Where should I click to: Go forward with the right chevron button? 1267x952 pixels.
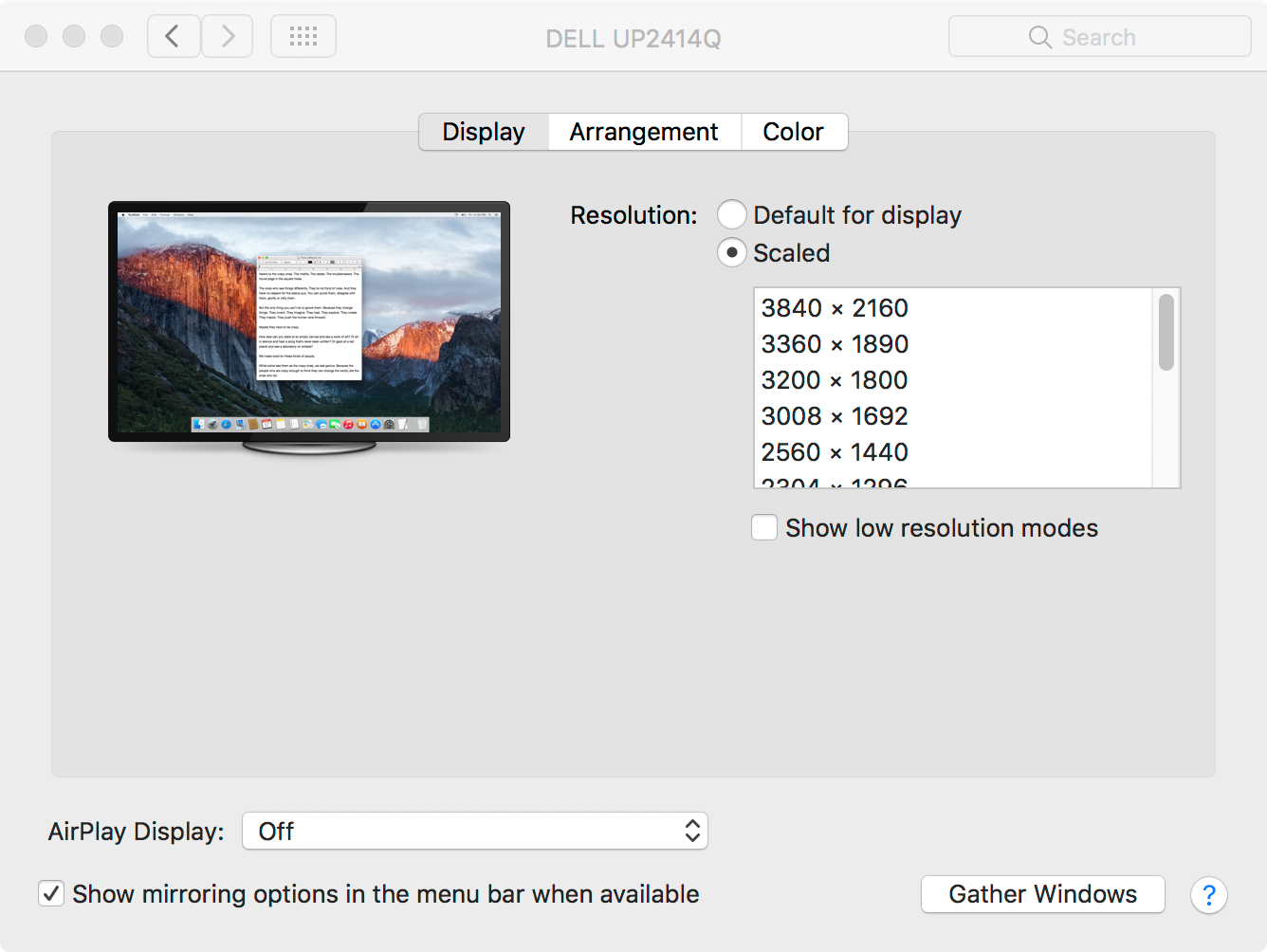click(x=228, y=37)
